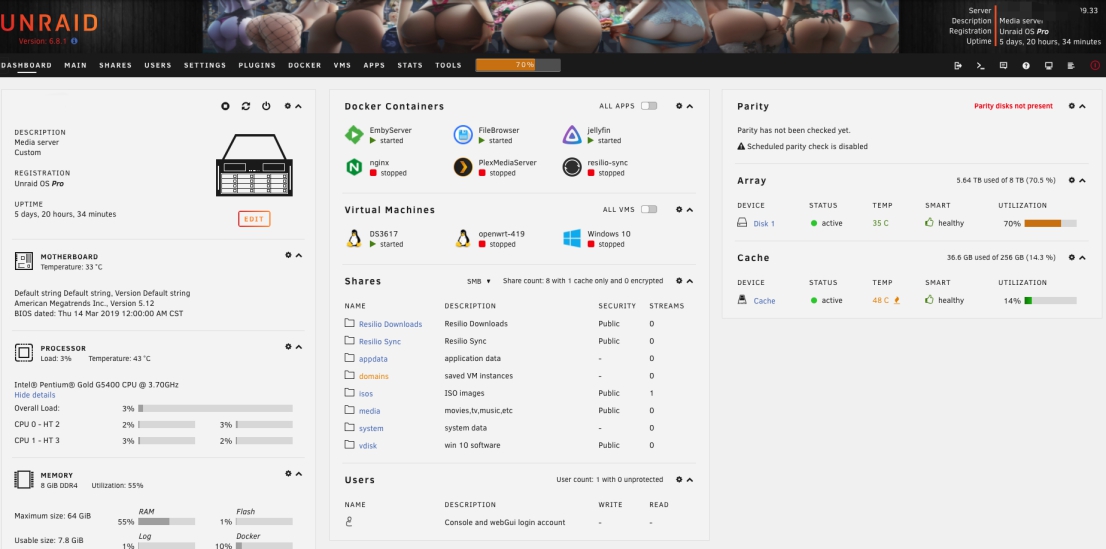Collapse the Shares panel
The image size is (1106, 549).
(690, 281)
